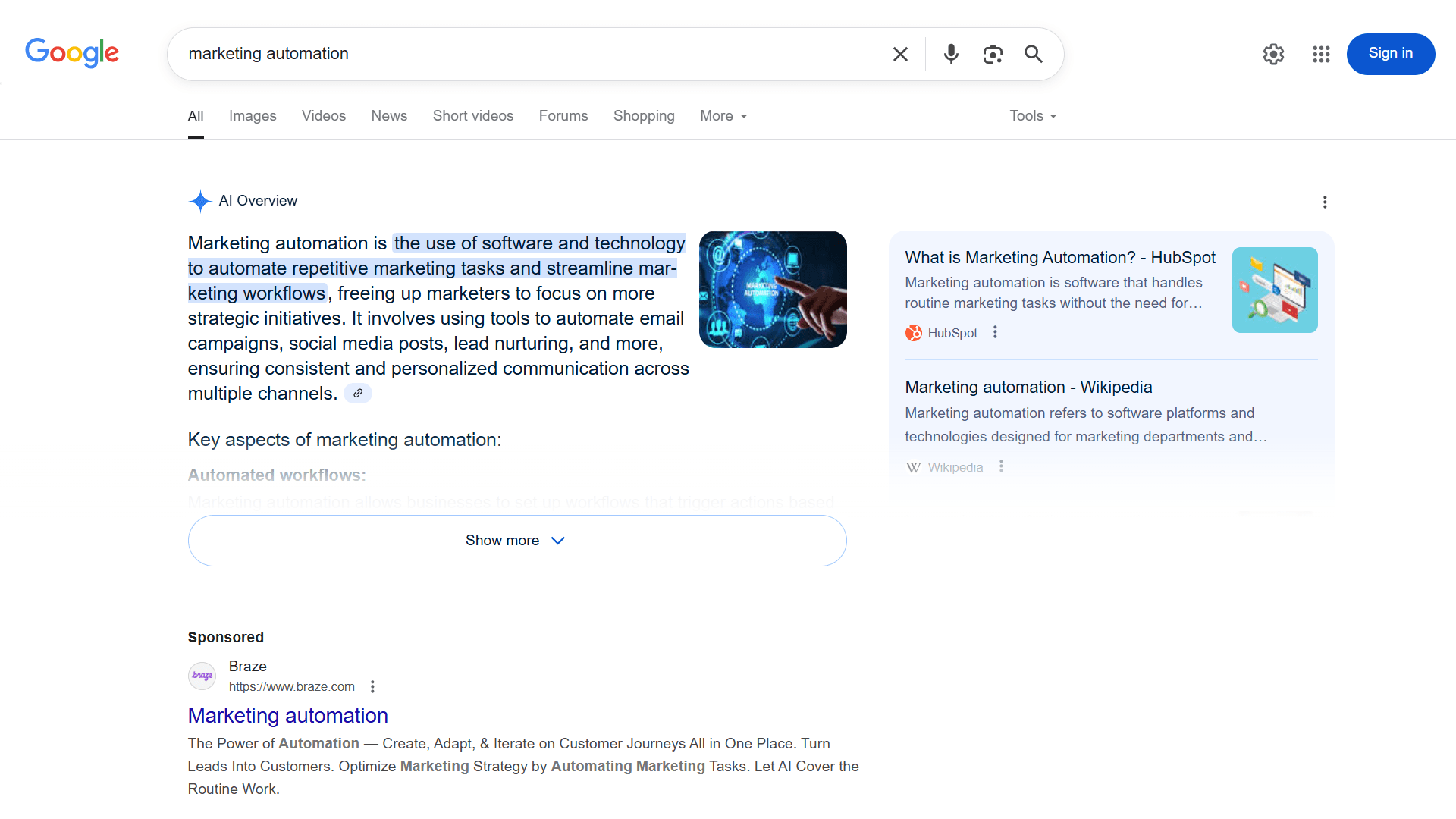The width and height of the screenshot is (1456, 819).
Task: Open three-dot menu next to Braze ad URL
Action: [x=372, y=686]
